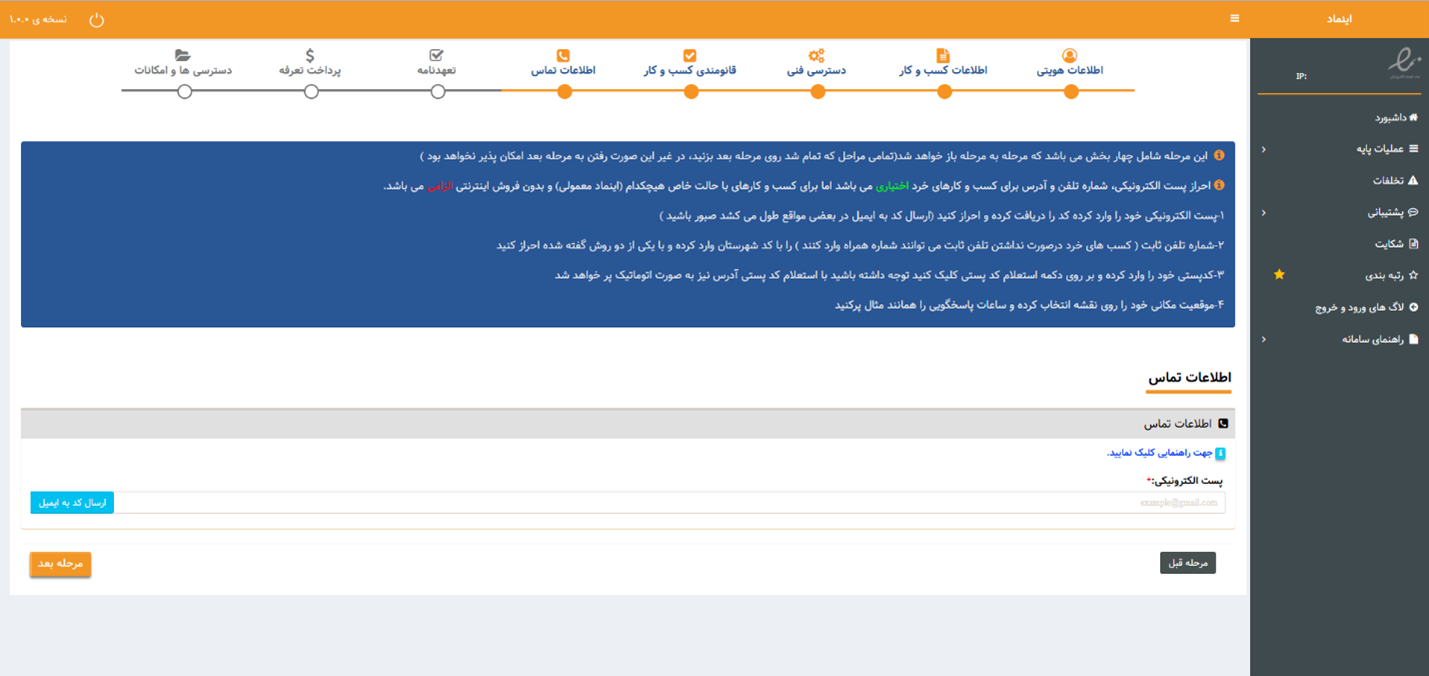
Task: Open لاگ های ورود و خروج menu item
Action: [1366, 307]
